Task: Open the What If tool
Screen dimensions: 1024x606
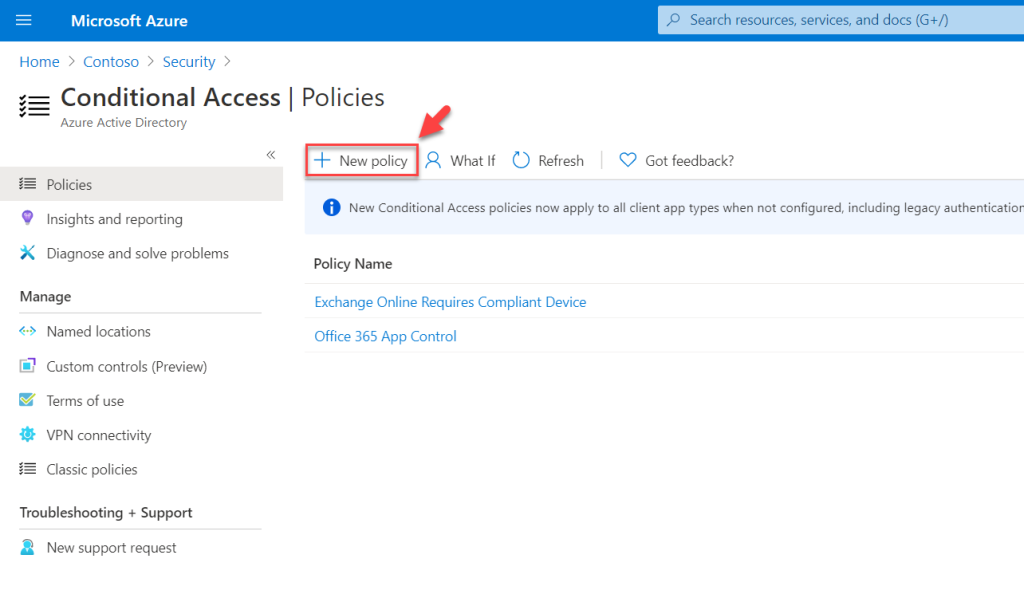Action: [x=460, y=160]
